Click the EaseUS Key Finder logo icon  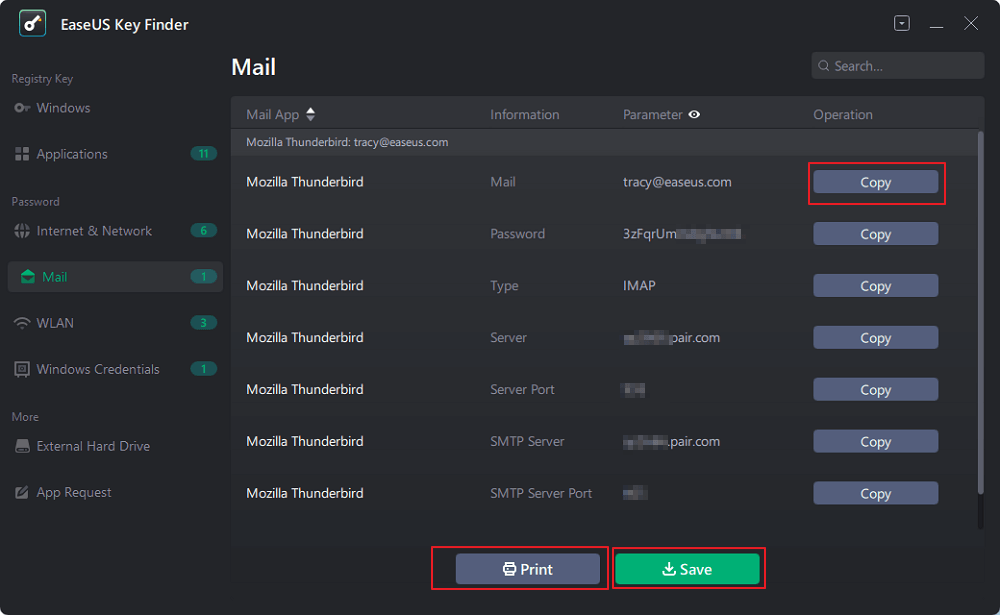coord(33,24)
